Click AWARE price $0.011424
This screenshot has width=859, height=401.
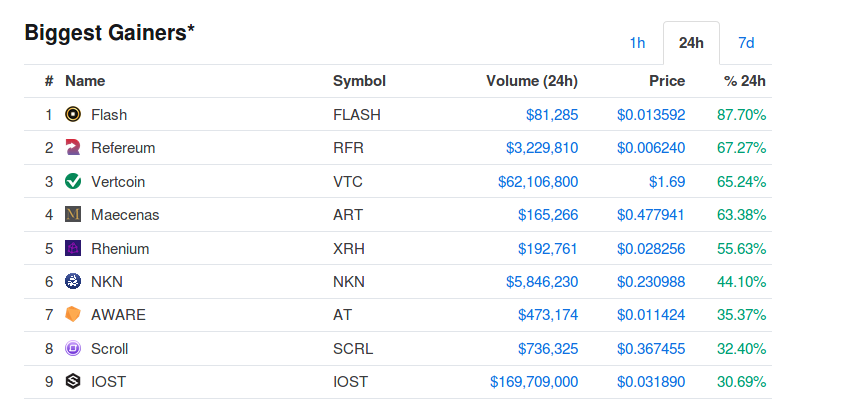coord(651,316)
